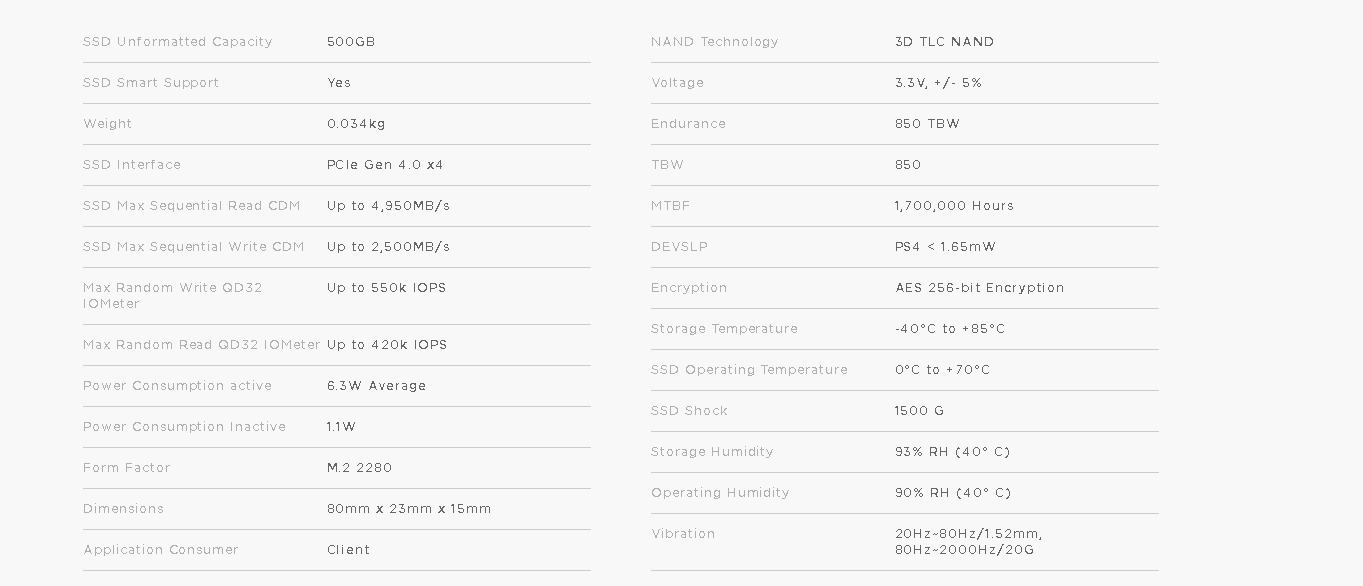Select the SSD Max Sequential Read CDM label

coord(192,206)
